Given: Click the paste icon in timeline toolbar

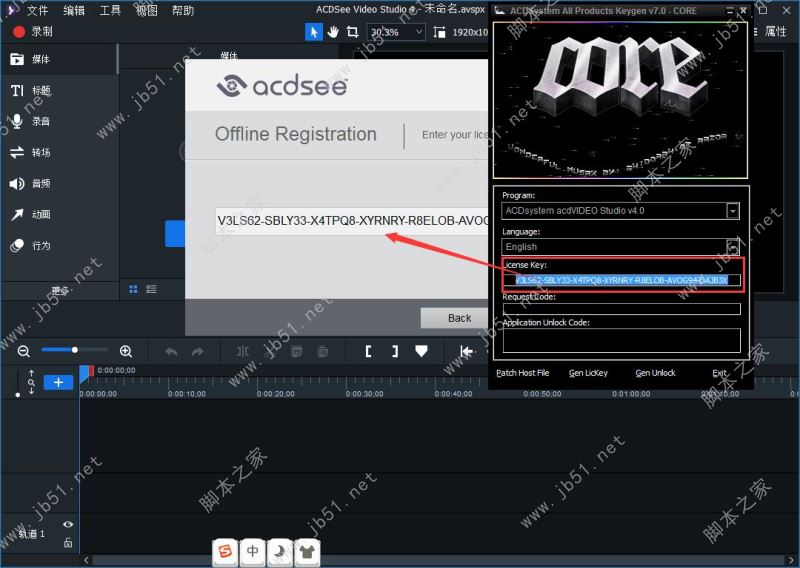Looking at the screenshot, I should pyautogui.click(x=322, y=351).
